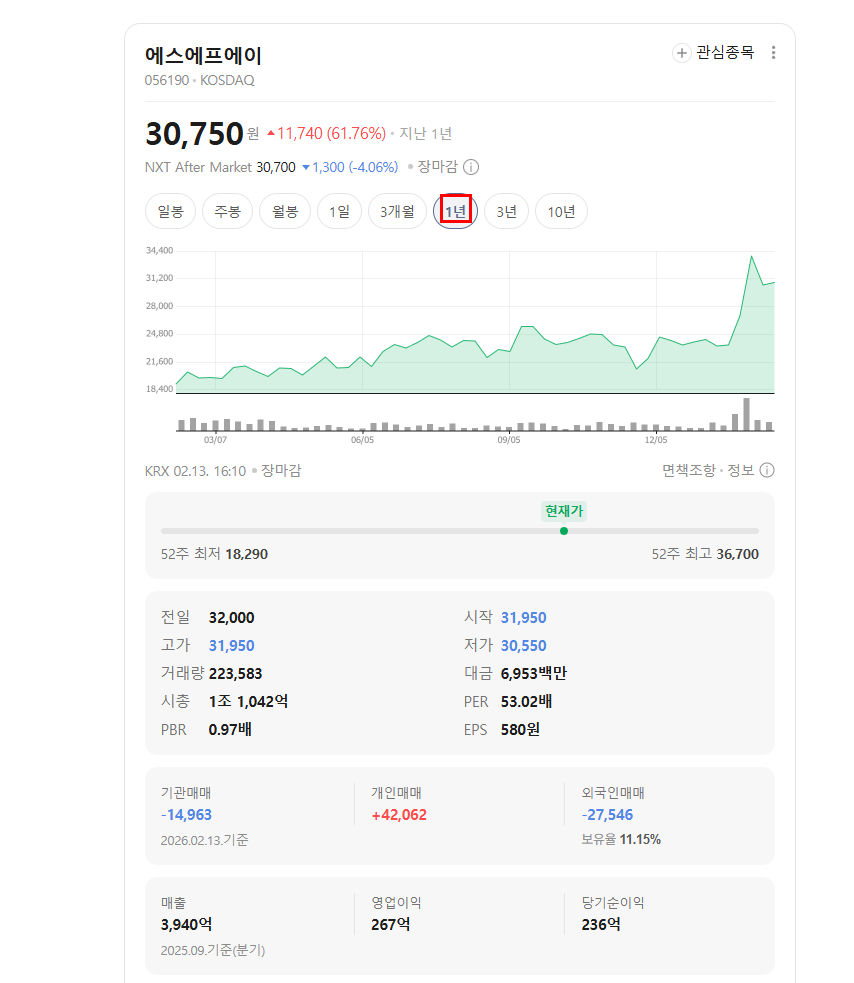Click the plus icon beside 관심종목
This screenshot has height=983, width=854.
(682, 53)
